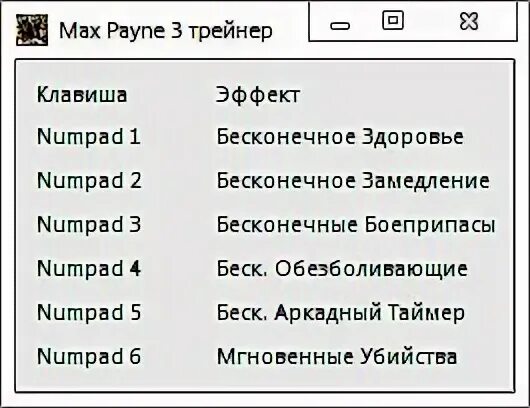Select the 'Эффект' column header
The width and height of the screenshot is (530, 408).
[x=258, y=95]
